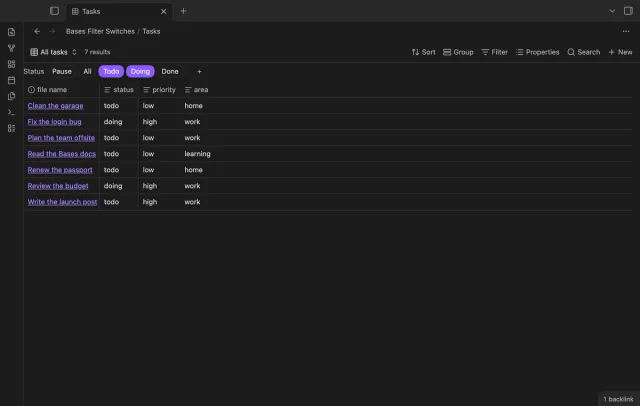
Task: Click status cell of Fix the login bug
Action: coord(119,122)
